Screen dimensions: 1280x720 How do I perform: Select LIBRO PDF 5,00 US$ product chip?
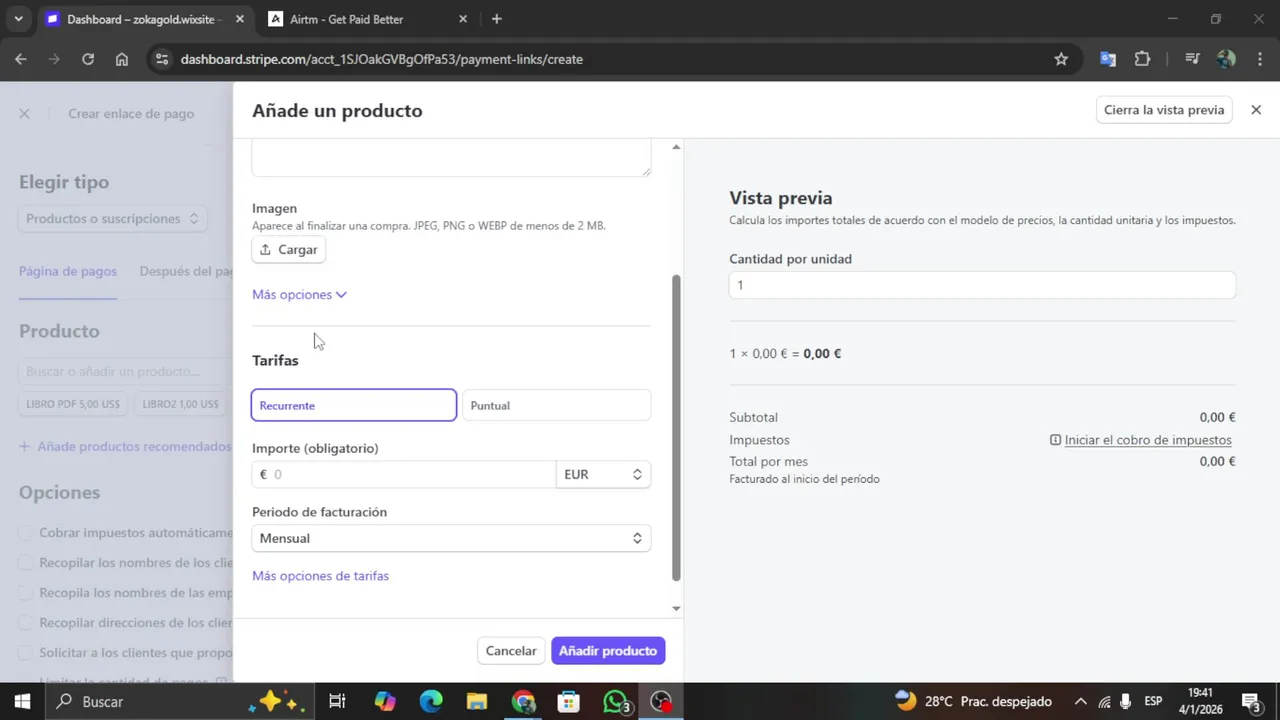click(74, 404)
